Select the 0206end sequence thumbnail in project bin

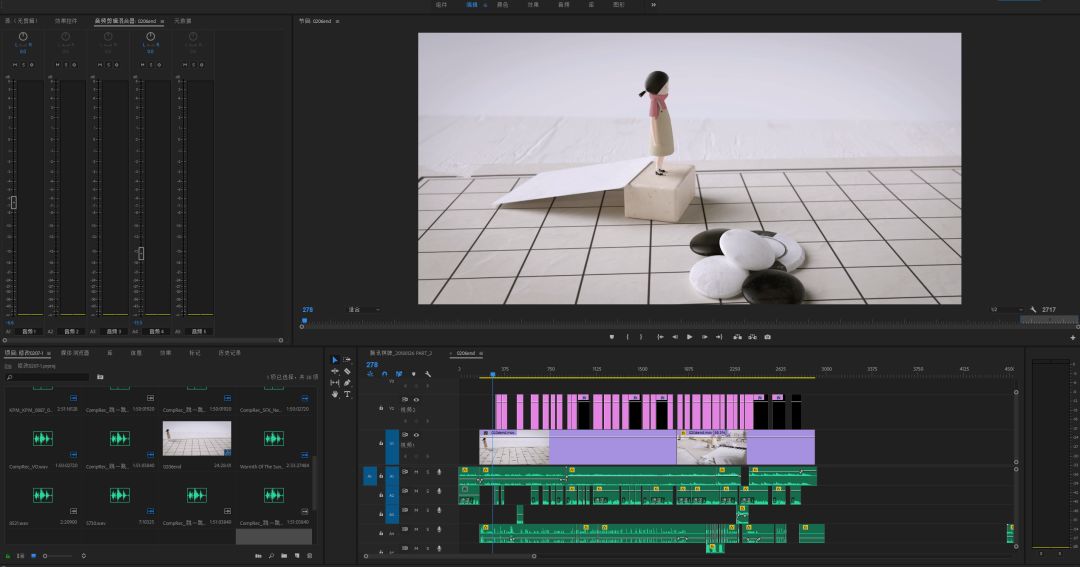coord(197,439)
